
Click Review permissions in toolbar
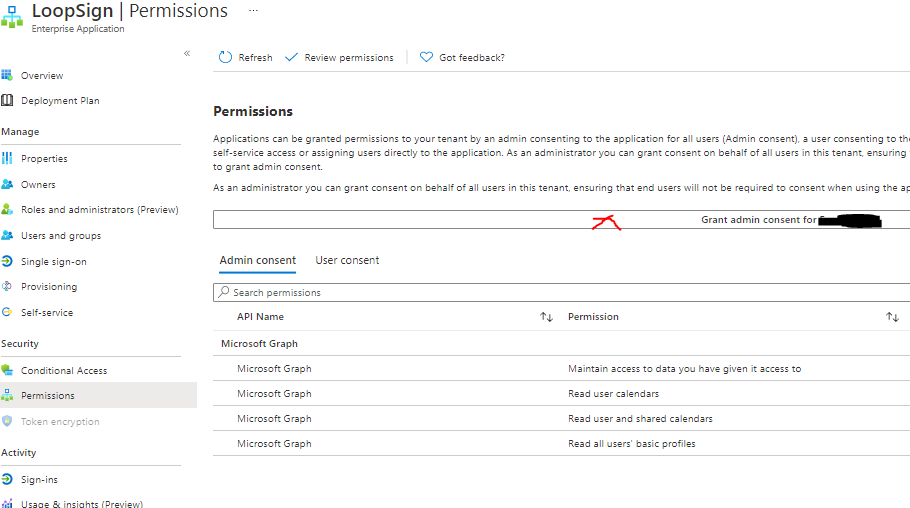pos(340,57)
